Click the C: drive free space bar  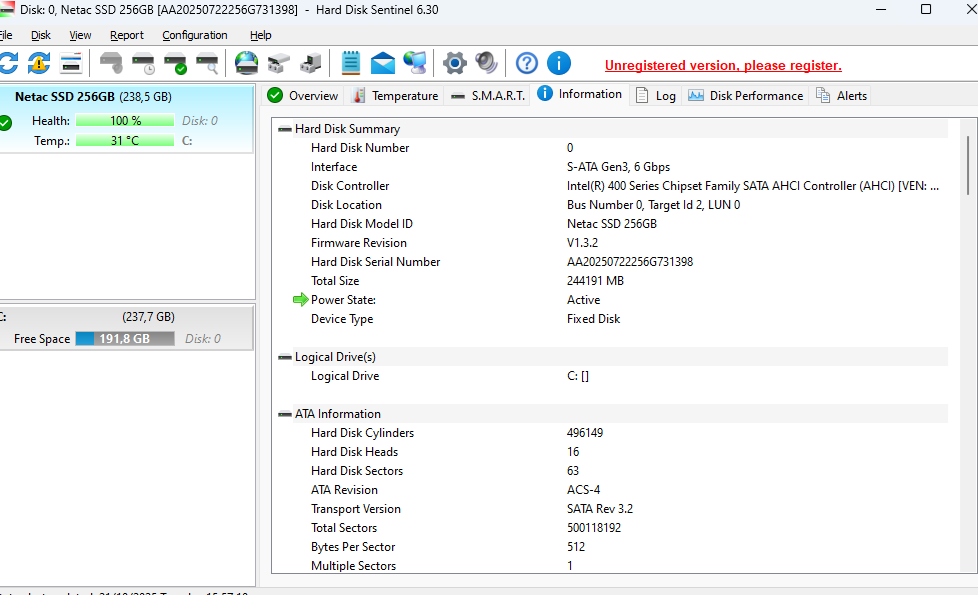click(126, 339)
